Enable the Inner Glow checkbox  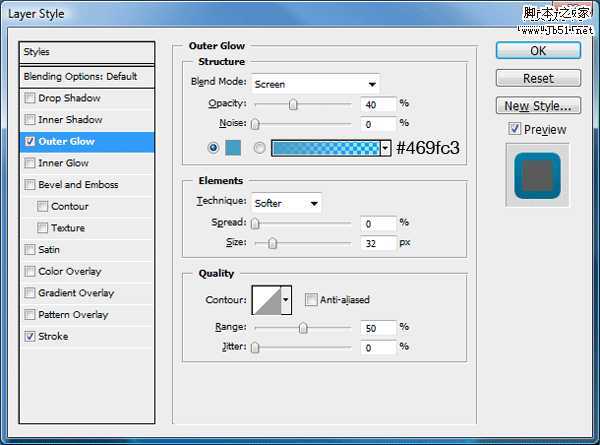29,163
